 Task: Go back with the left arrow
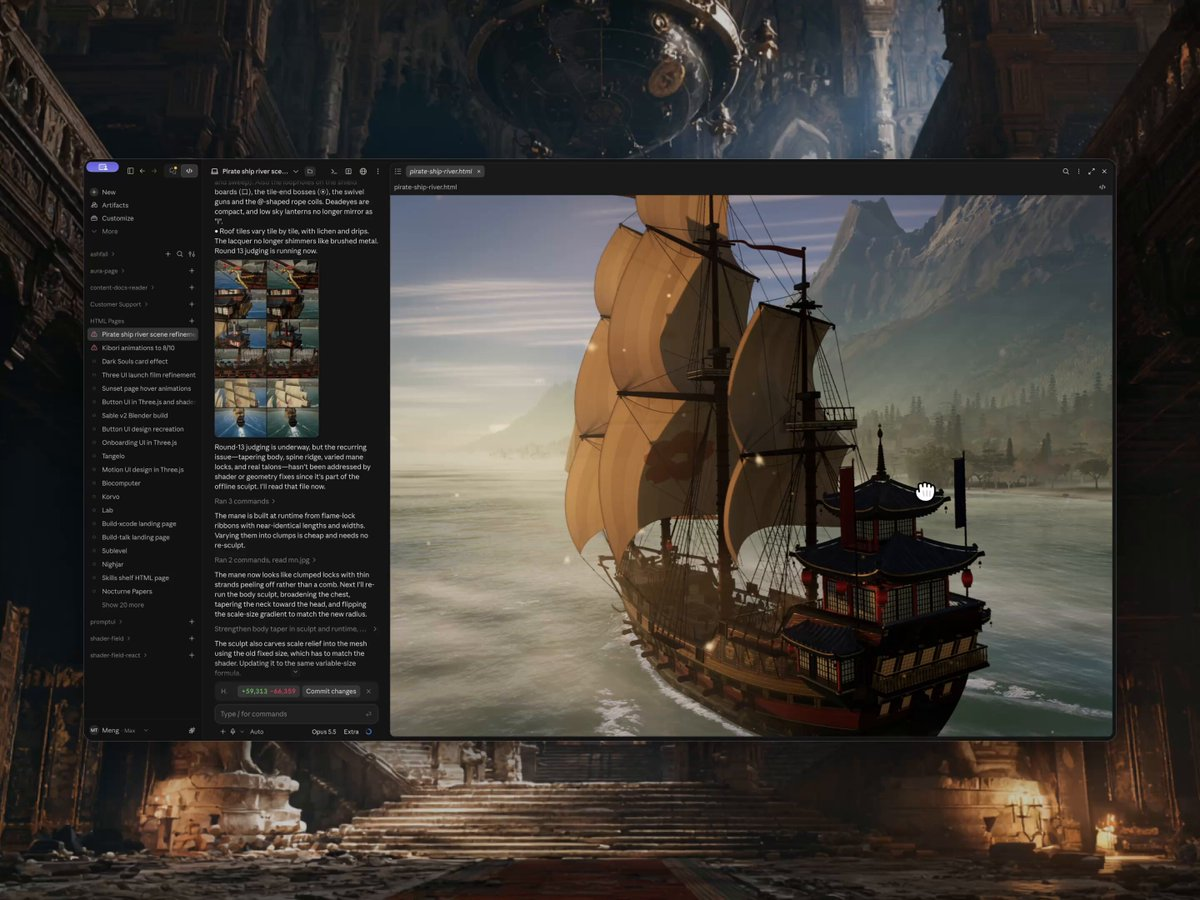[x=142, y=171]
